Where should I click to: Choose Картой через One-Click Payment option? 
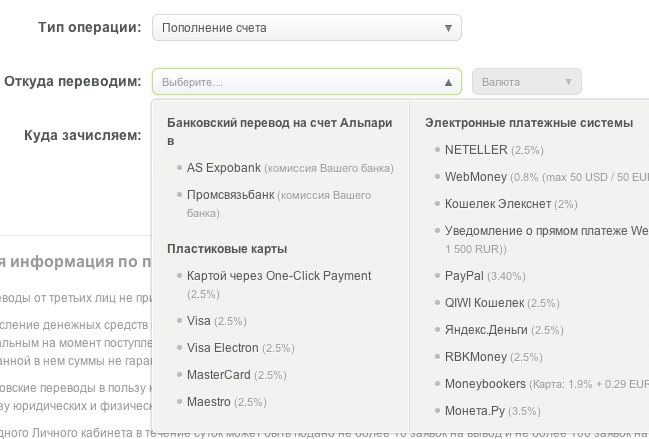click(279, 285)
